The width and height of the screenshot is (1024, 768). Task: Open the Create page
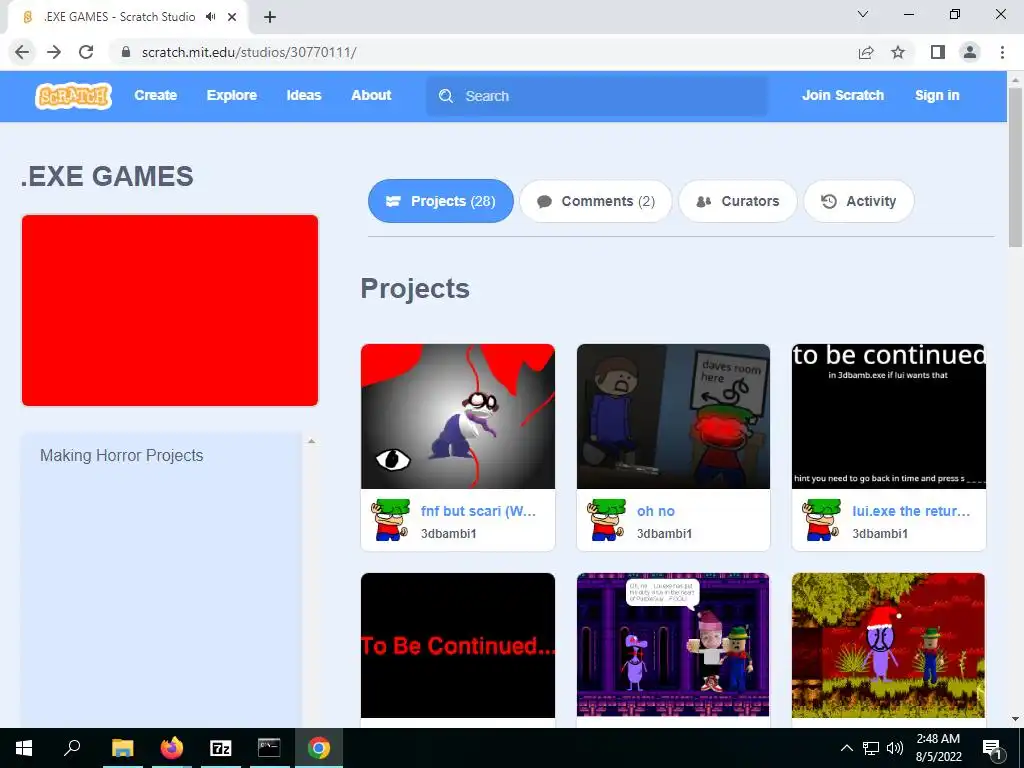tap(155, 95)
